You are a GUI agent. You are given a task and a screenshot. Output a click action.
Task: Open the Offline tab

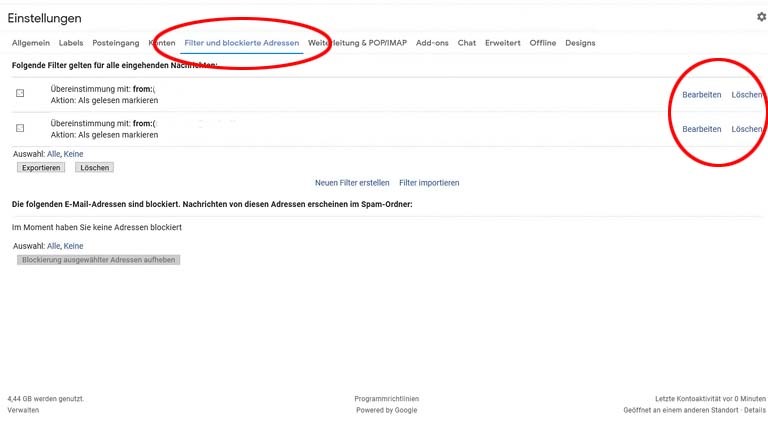[543, 43]
